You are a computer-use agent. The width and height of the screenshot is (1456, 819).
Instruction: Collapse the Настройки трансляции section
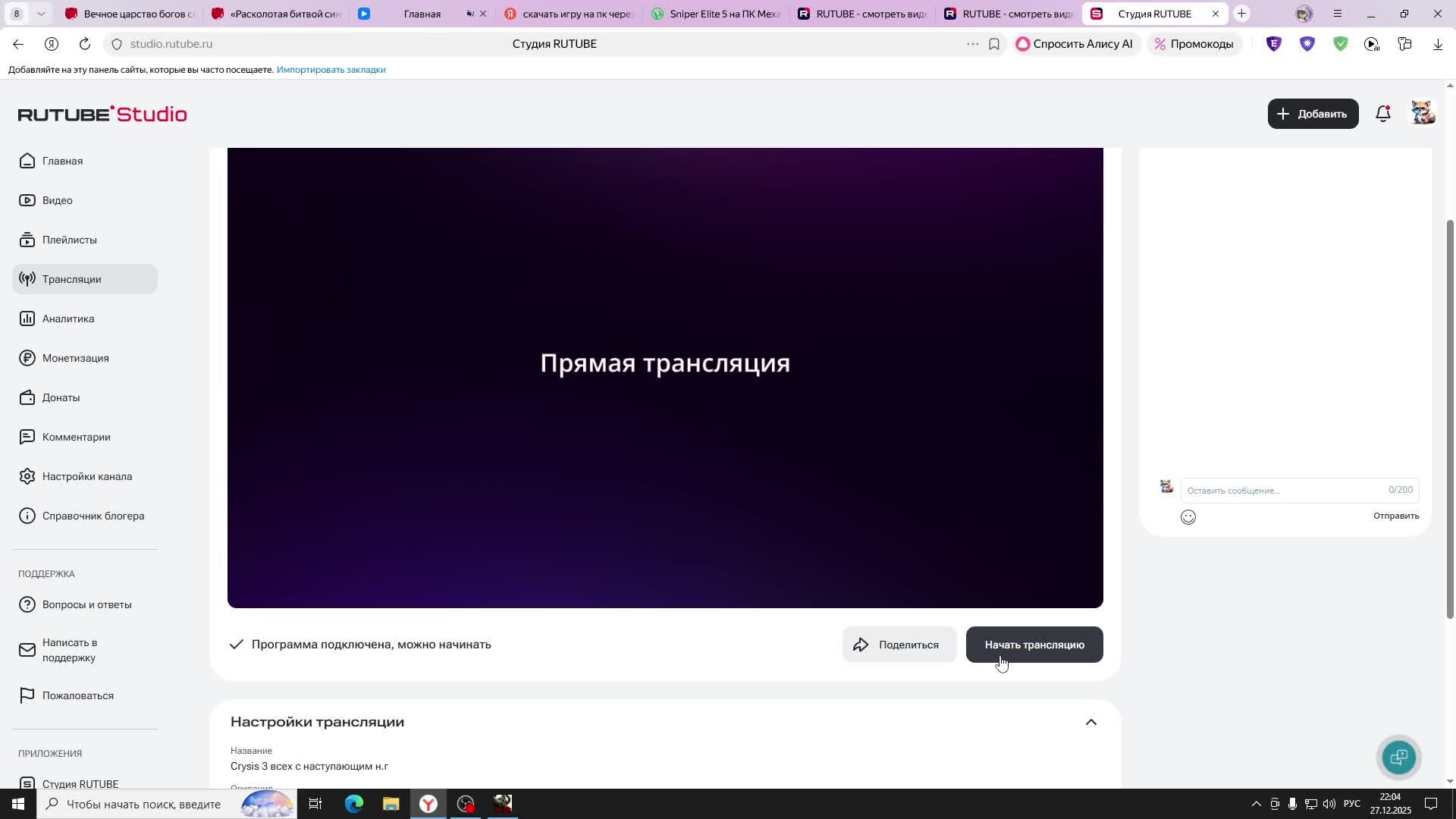point(1090,722)
